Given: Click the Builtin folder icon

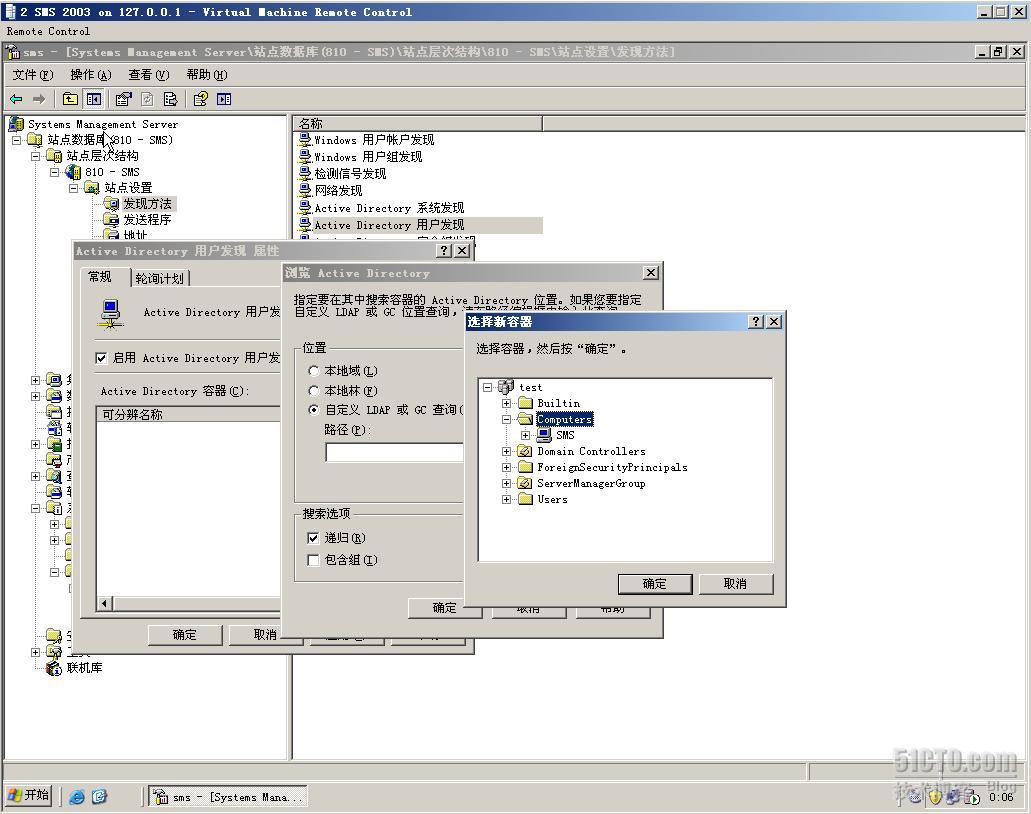Looking at the screenshot, I should pyautogui.click(x=525, y=403).
